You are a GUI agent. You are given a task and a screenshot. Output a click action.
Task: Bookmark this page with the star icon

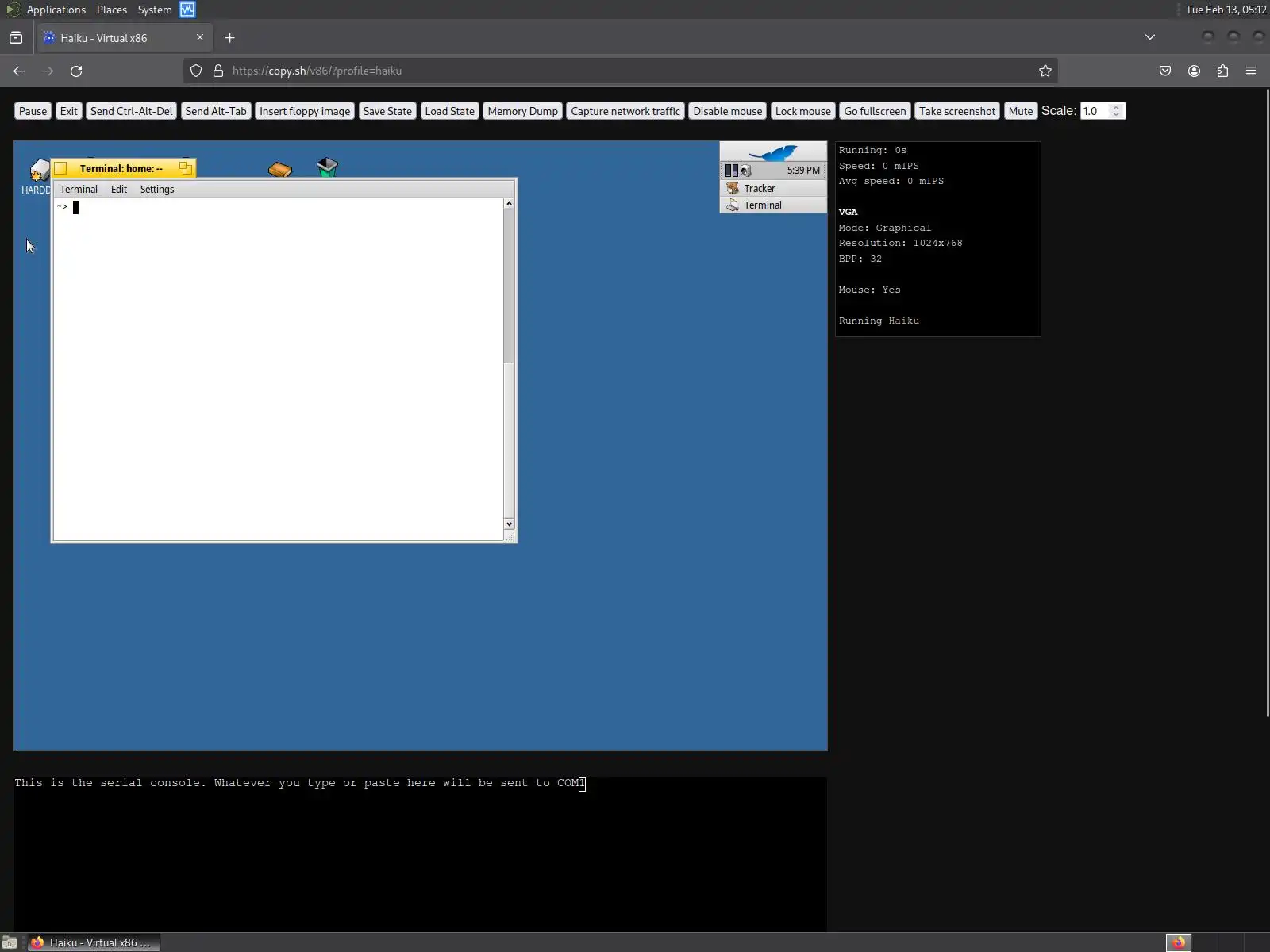coord(1045,71)
